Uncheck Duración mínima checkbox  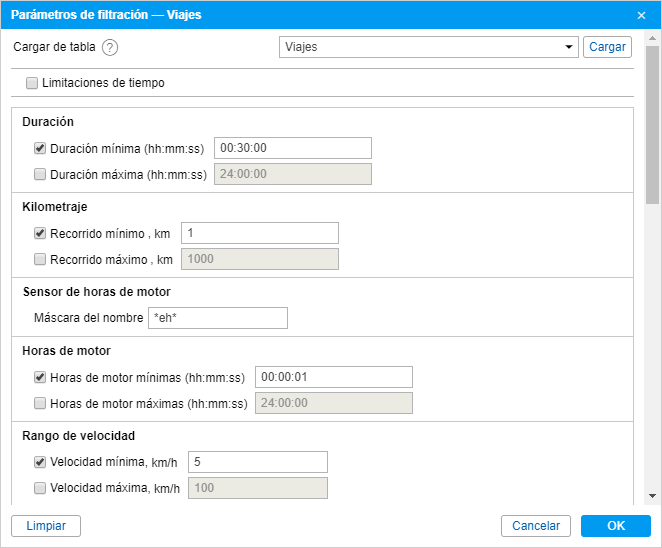(x=40, y=148)
